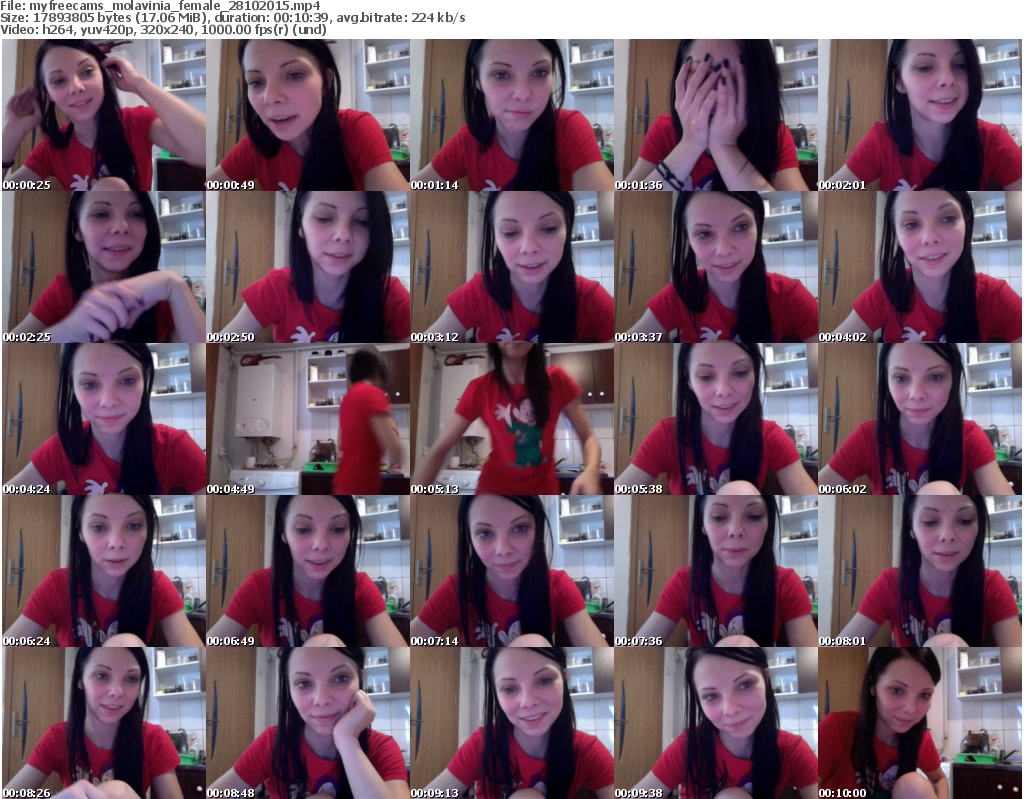Viewport: 1024px width, 799px height.
Task: Select the thumbnail timestamped 00:09:13
Action: coord(512,723)
